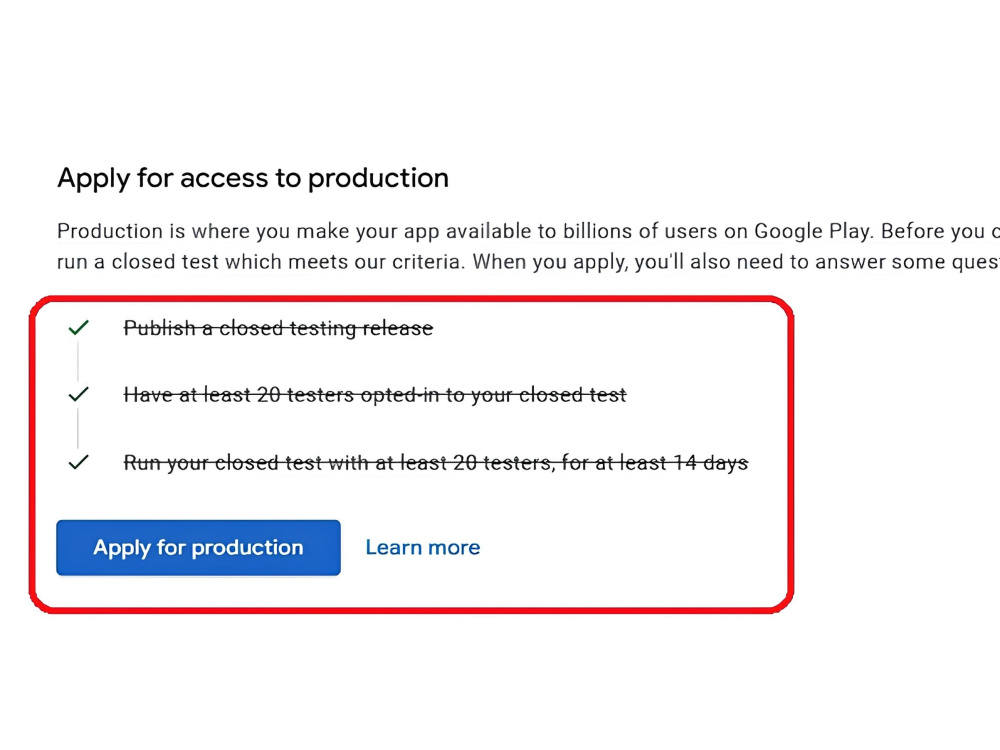Screen dimensions: 1000x750
Task: Select the checkmark for 20 testers opted-in
Action: coord(78,394)
